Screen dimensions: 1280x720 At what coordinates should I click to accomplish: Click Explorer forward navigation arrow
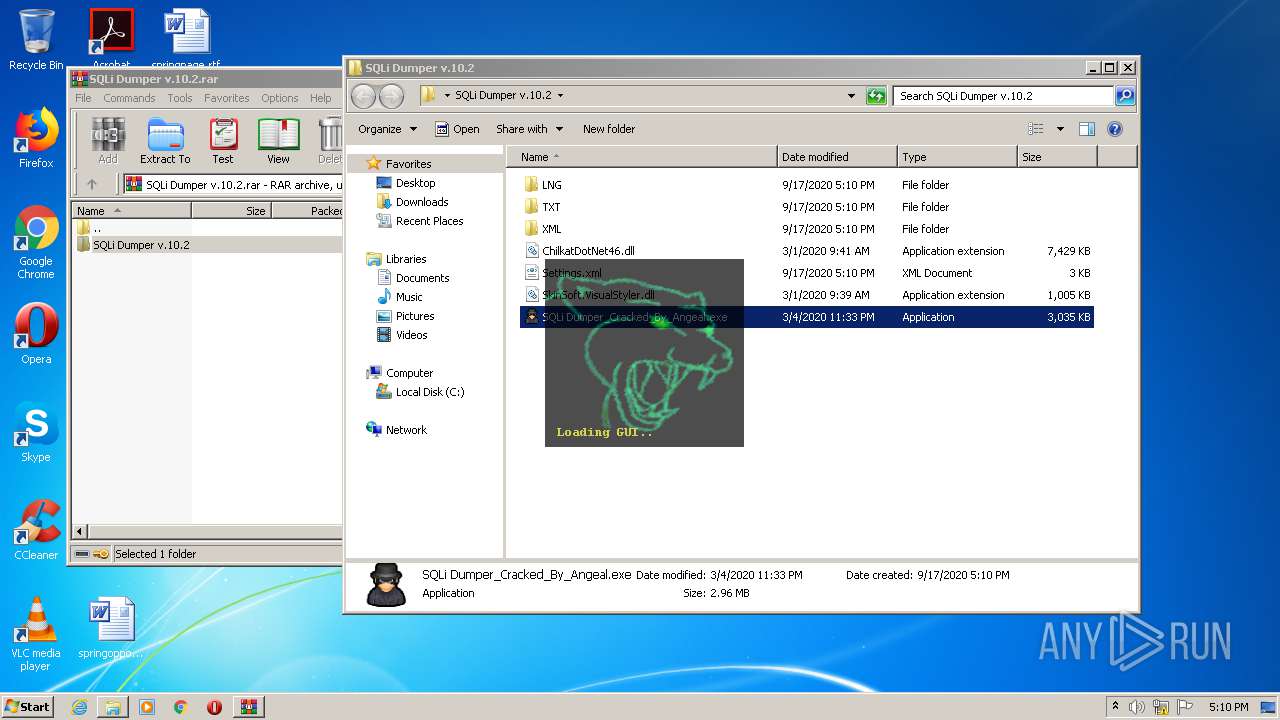coord(391,96)
